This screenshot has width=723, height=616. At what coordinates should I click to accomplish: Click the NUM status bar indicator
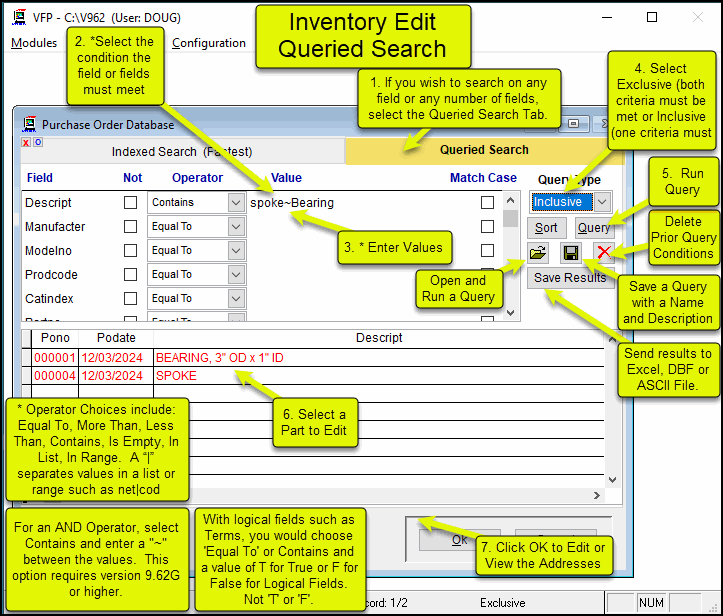[651, 603]
